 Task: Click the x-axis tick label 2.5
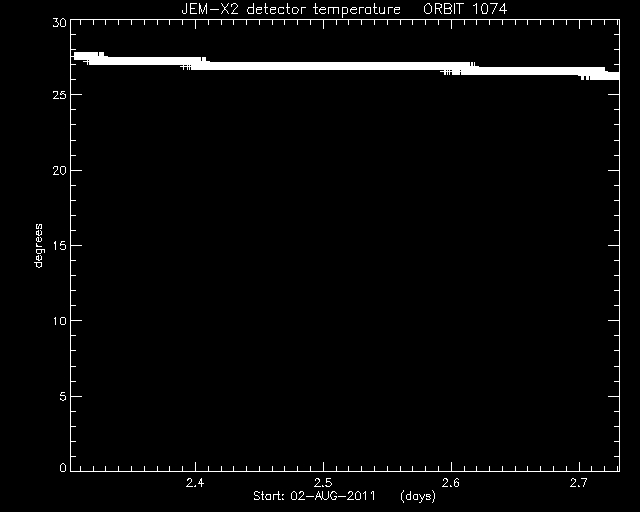click(323, 483)
